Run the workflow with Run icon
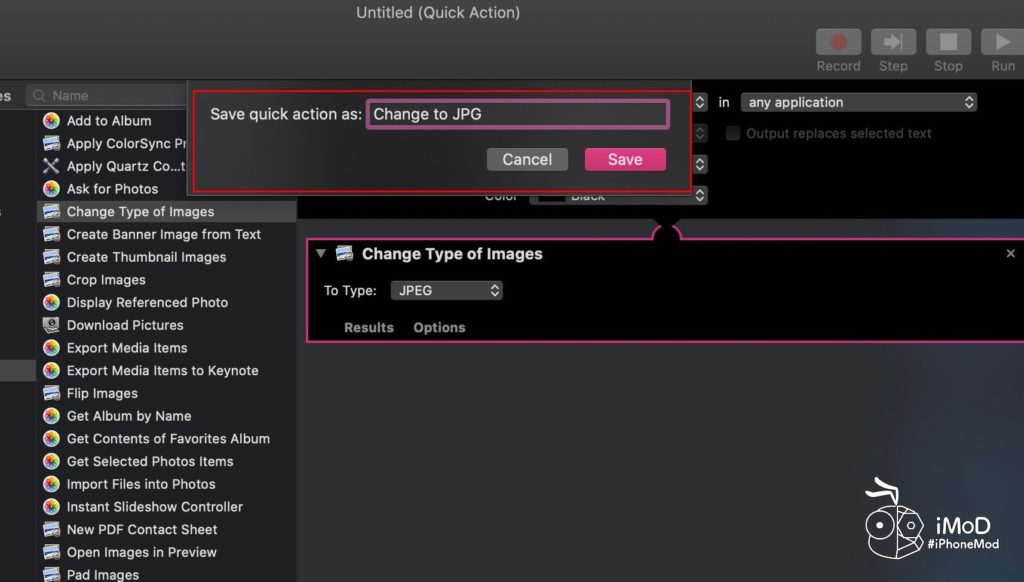This screenshot has width=1024, height=582. pyautogui.click(x=1002, y=43)
